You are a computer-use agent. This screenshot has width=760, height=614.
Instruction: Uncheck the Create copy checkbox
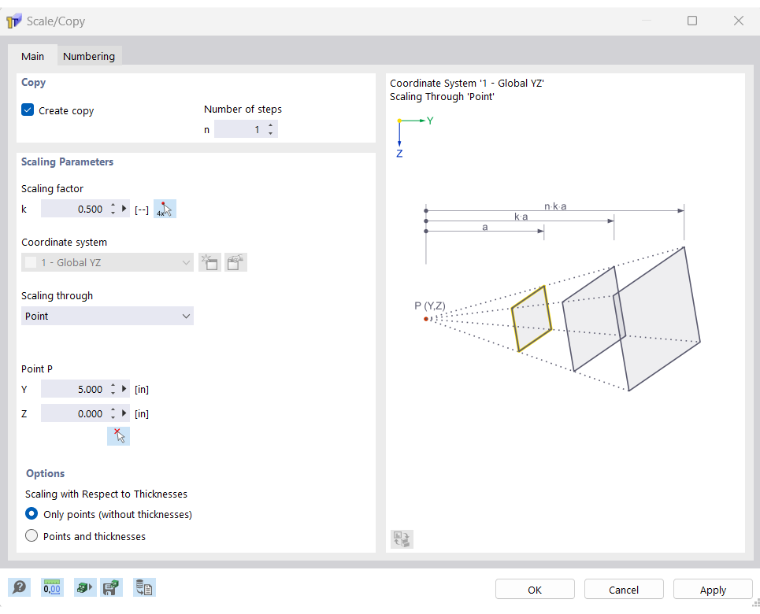28,110
